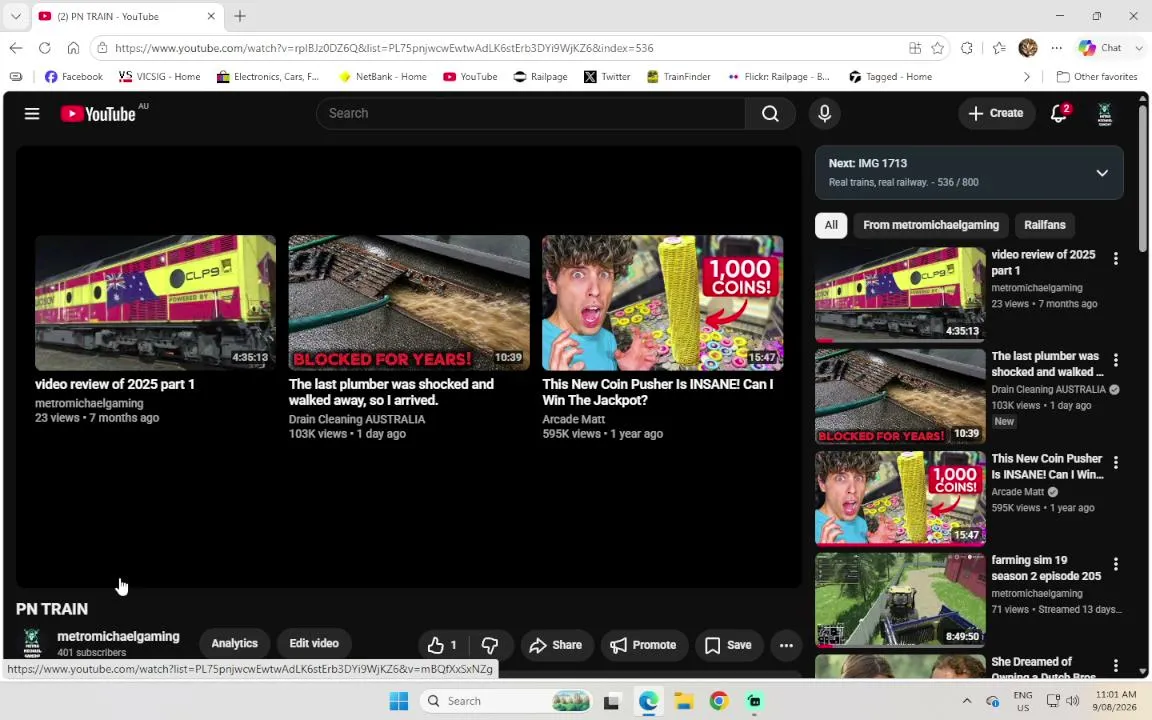Expand the Copilot Chat dropdown arrow
1152x720 pixels.
tap(1140, 48)
